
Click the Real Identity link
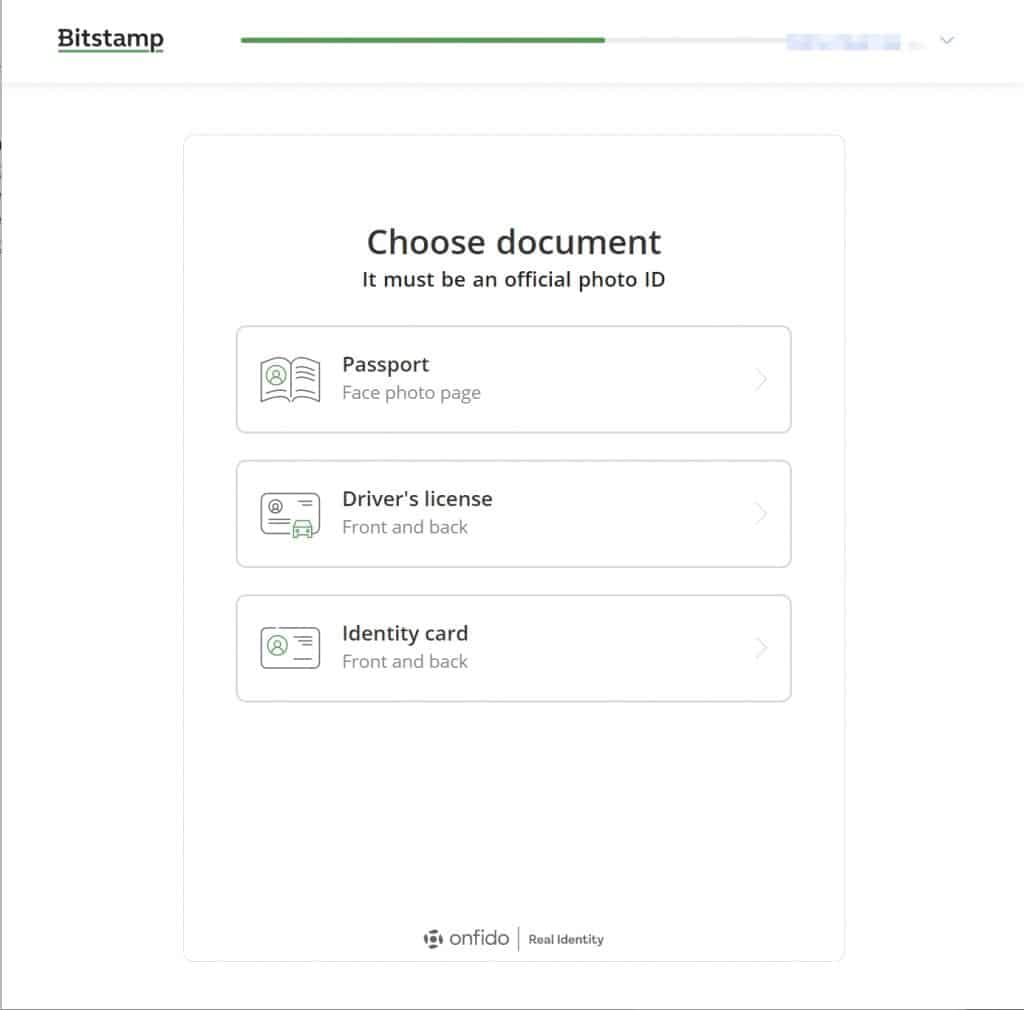(565, 940)
